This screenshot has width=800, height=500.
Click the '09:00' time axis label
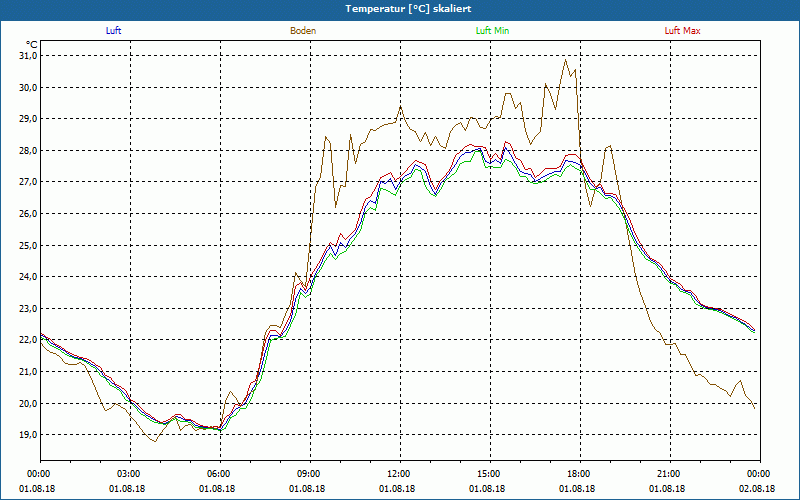(310, 474)
